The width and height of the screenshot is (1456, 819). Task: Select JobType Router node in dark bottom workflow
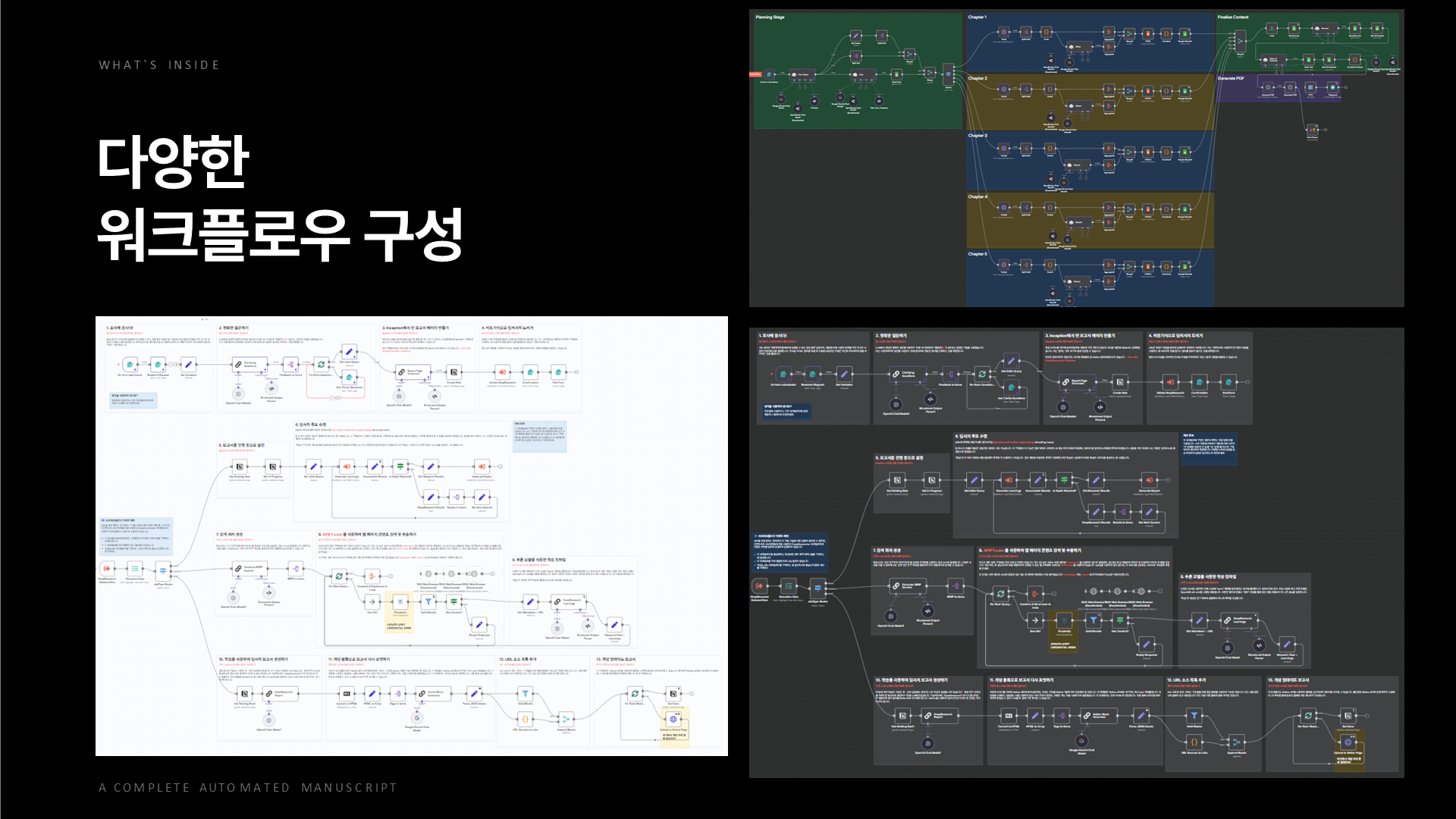point(817,587)
